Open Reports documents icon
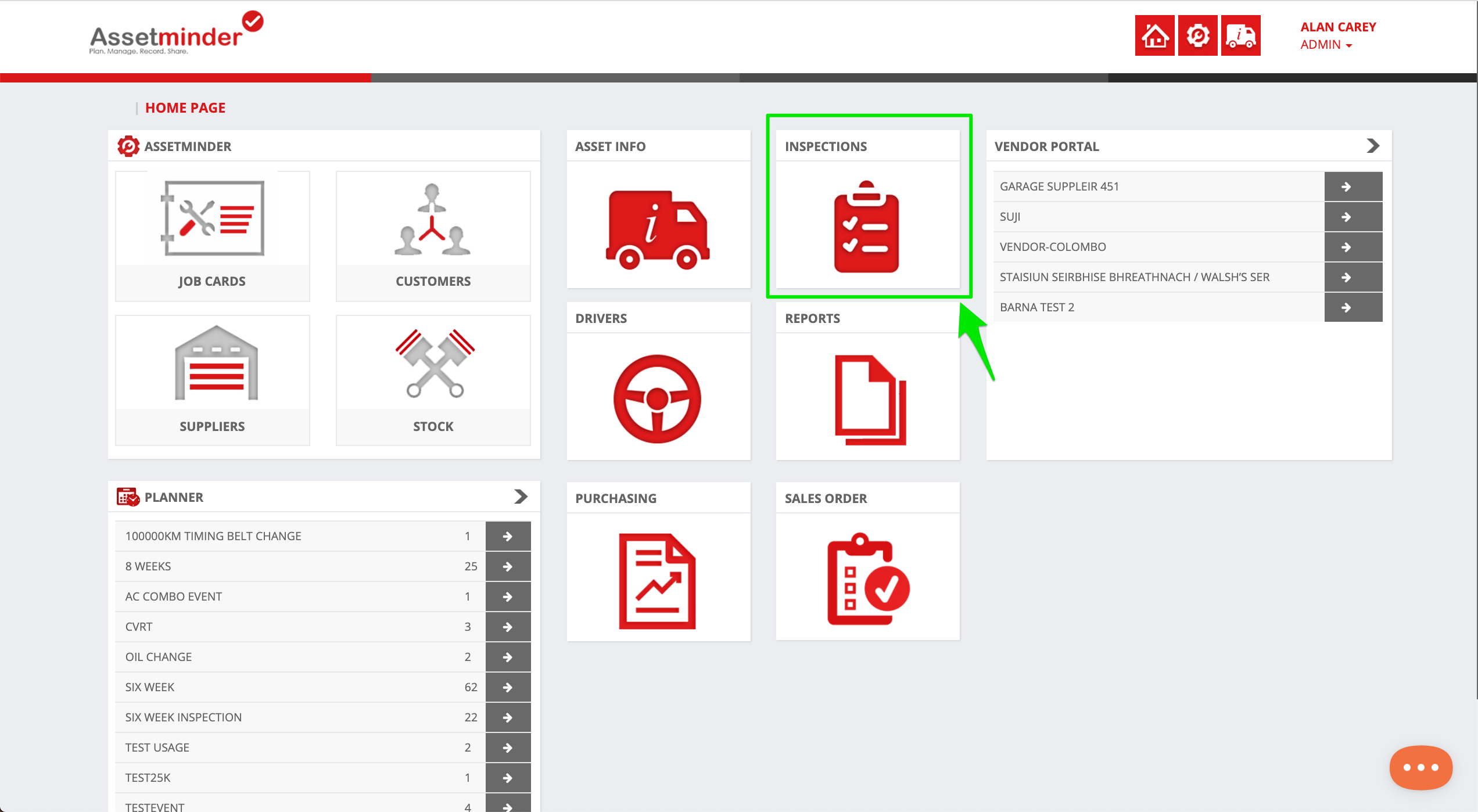The image size is (1478, 812). (x=870, y=400)
